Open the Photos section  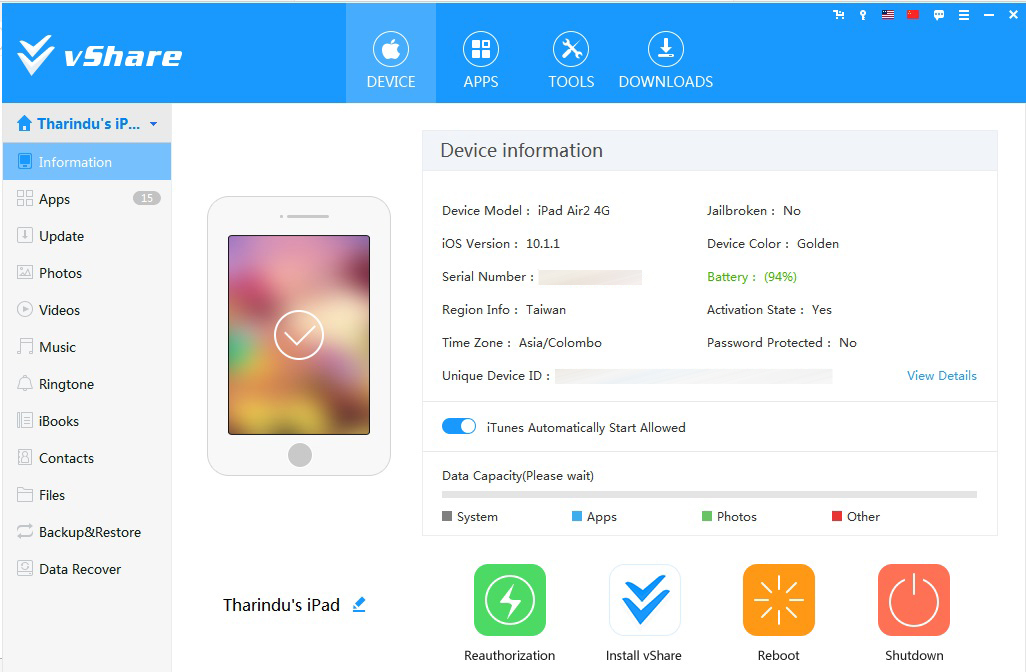87,273
